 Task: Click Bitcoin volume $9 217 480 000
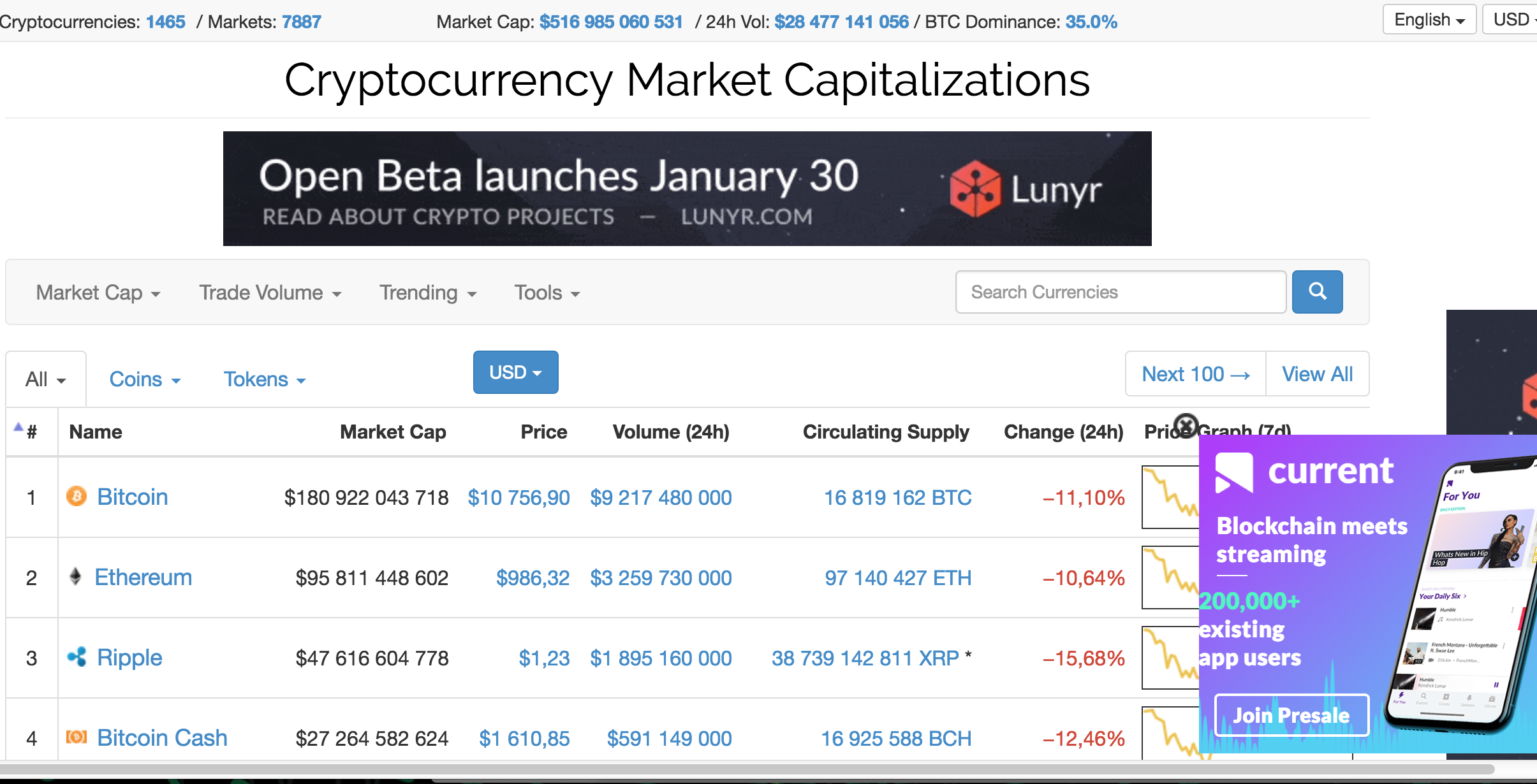click(x=661, y=497)
